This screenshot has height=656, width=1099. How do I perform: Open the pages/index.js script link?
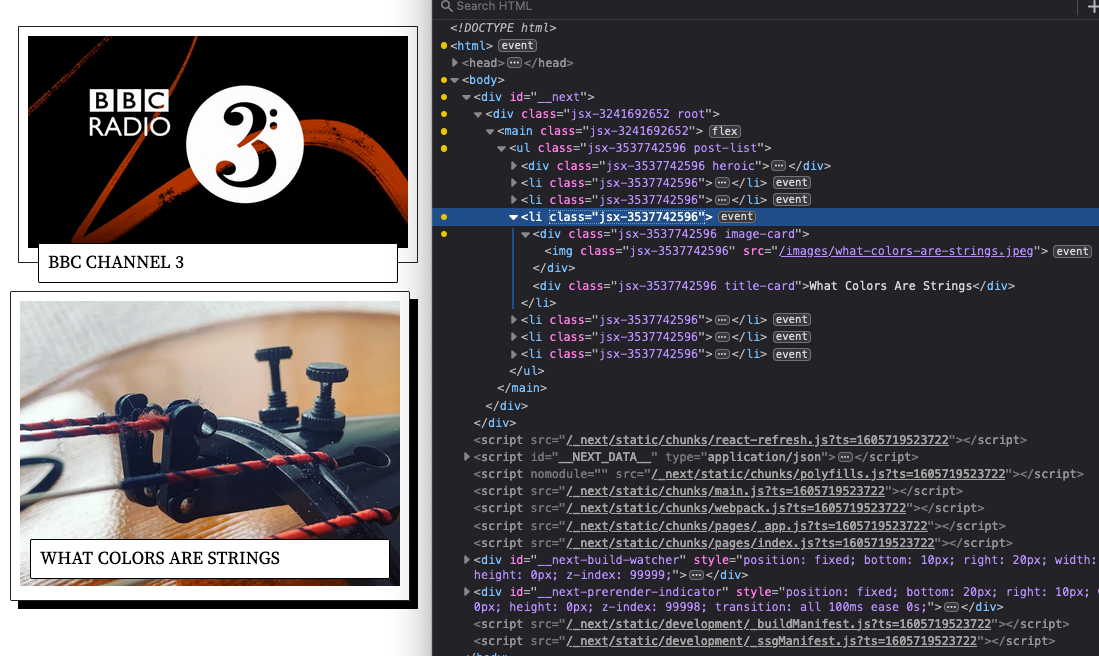click(x=750, y=543)
